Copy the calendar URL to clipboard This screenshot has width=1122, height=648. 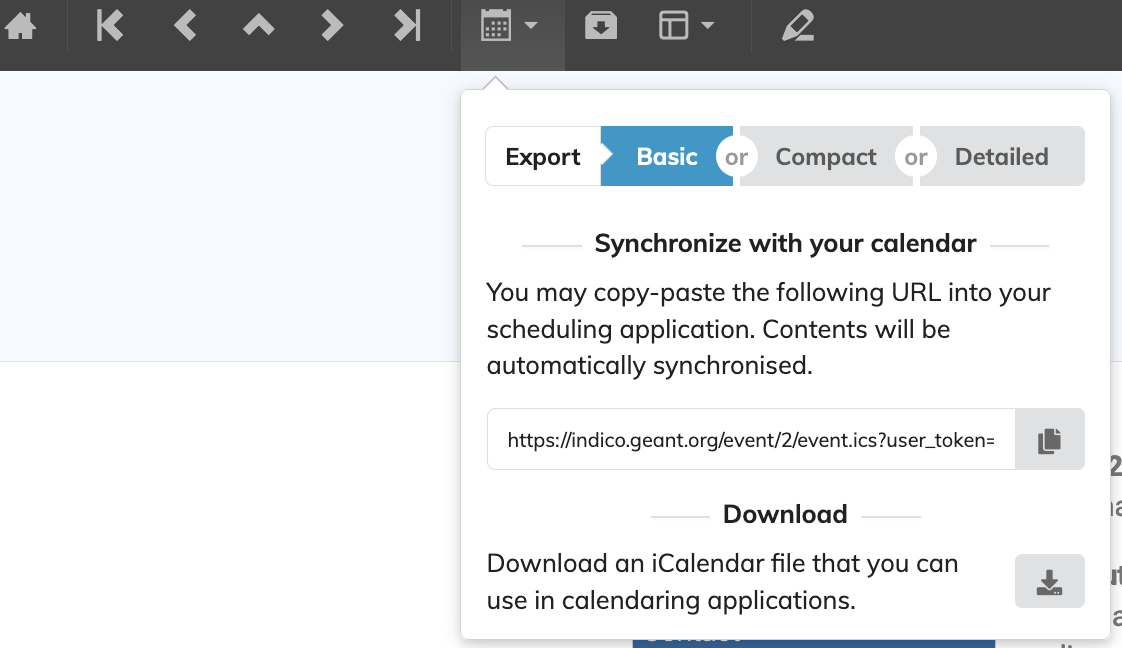click(1049, 440)
